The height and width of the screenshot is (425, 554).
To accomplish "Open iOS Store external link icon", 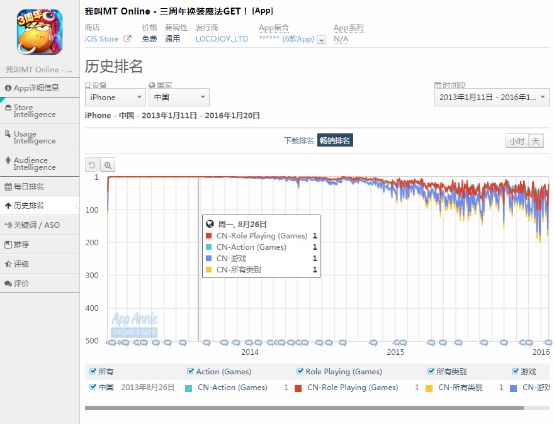I will pos(127,39).
